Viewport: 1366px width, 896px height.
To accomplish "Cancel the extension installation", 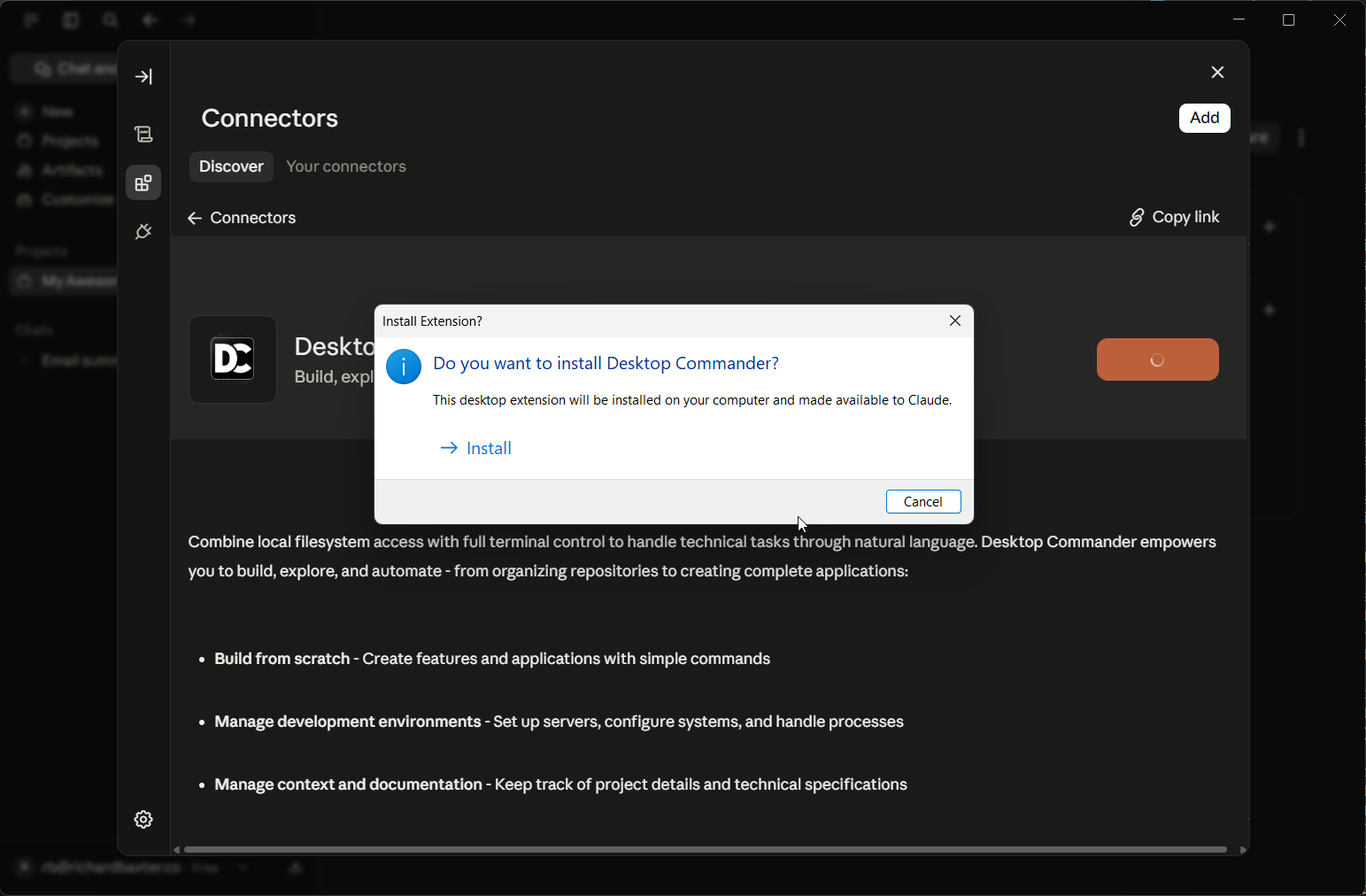I will [x=923, y=502].
